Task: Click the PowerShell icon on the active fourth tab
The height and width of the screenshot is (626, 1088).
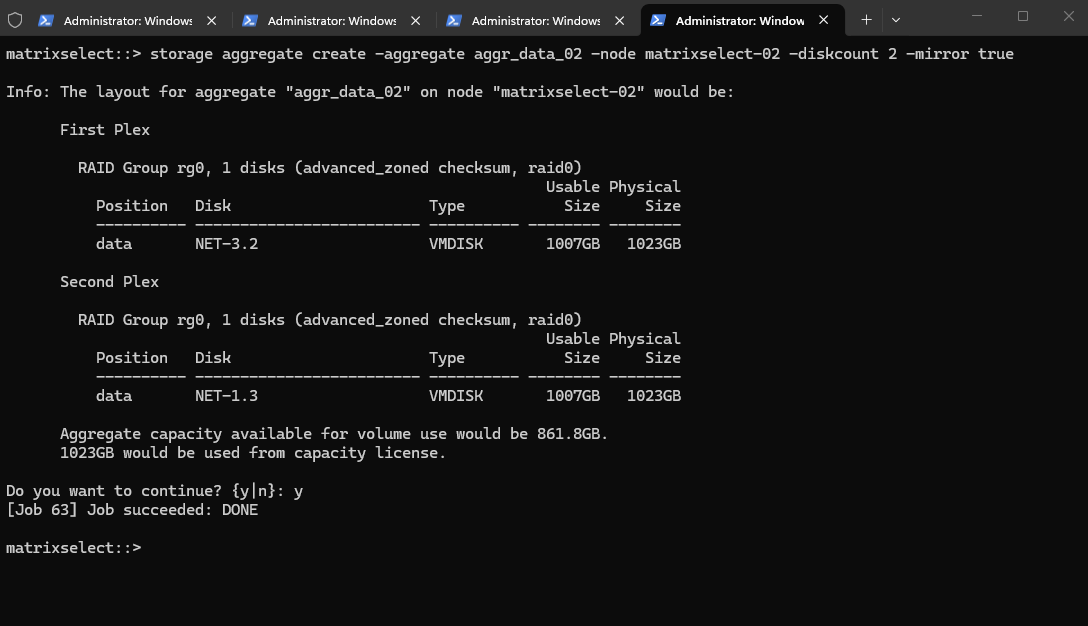Action: (658, 20)
